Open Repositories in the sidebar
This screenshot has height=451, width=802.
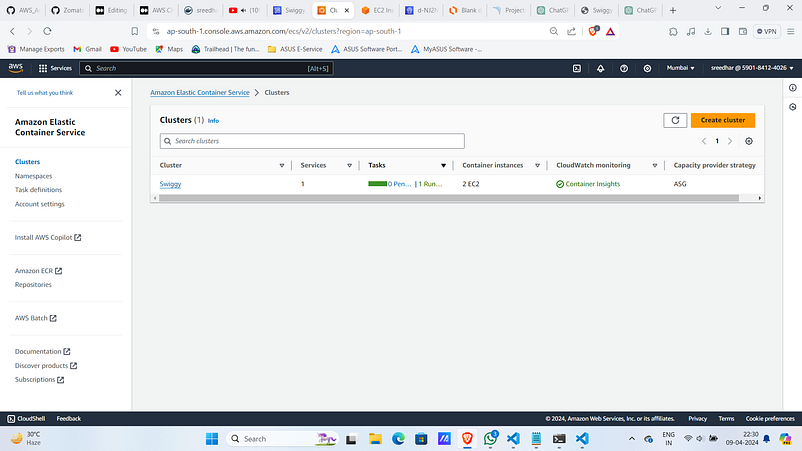coord(33,285)
